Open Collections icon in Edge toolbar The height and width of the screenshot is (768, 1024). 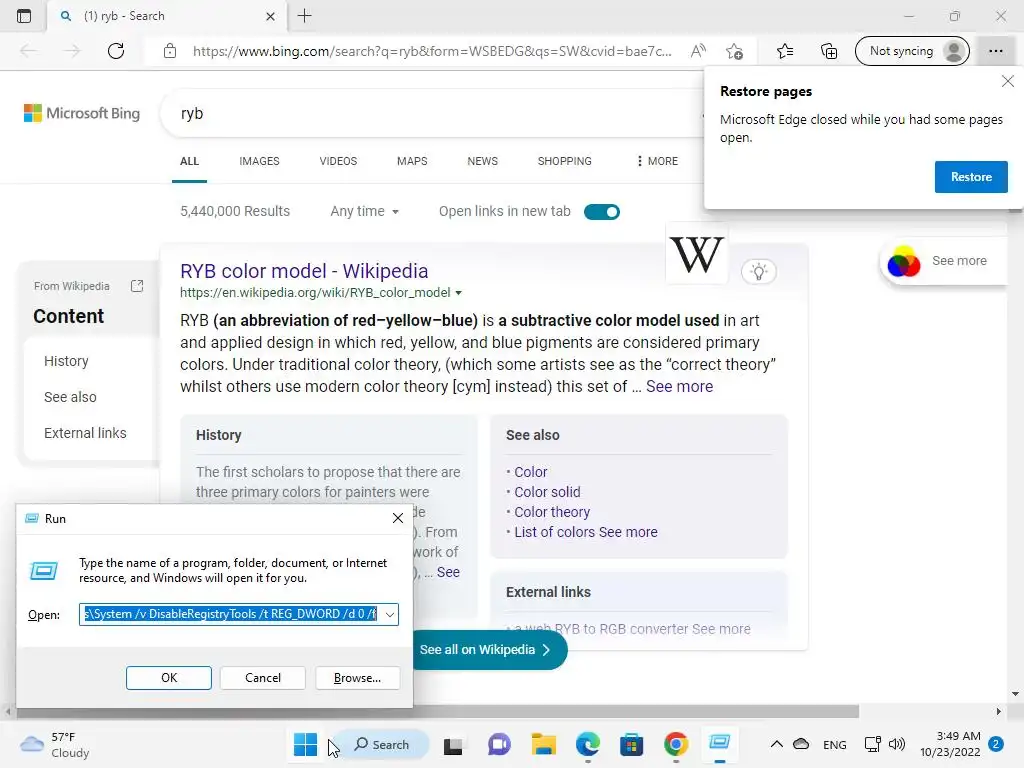click(829, 51)
